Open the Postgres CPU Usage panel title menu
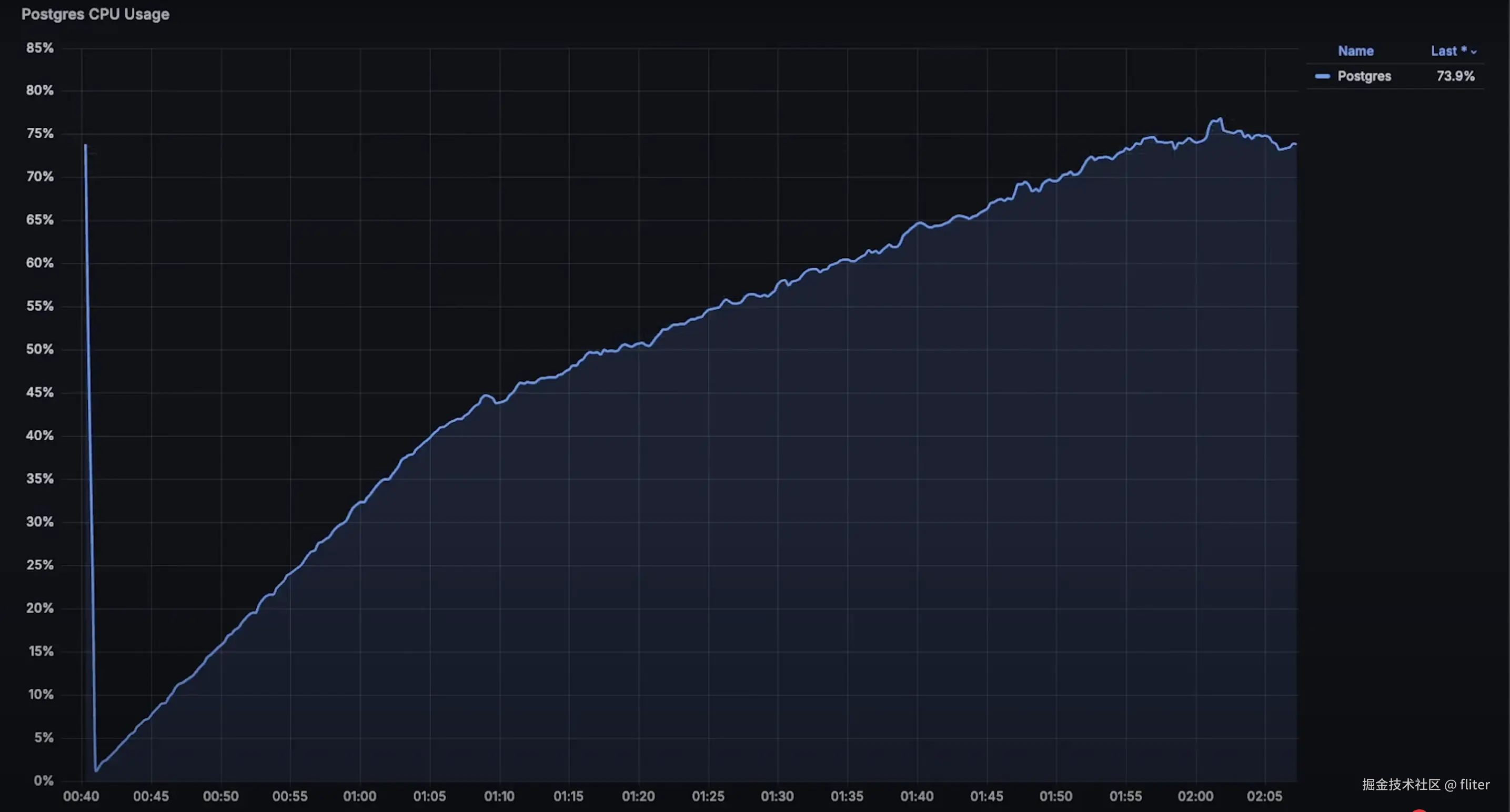This screenshot has height=812, width=1510. tap(95, 14)
